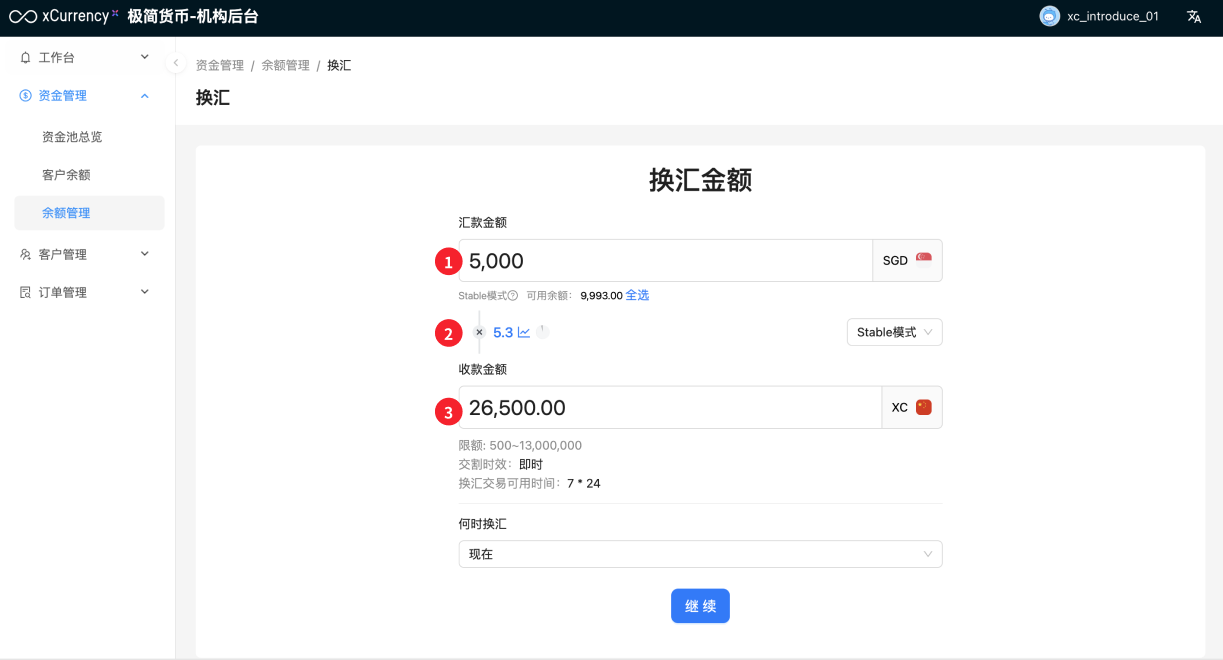Click the 全选 select-all link

(x=638, y=295)
